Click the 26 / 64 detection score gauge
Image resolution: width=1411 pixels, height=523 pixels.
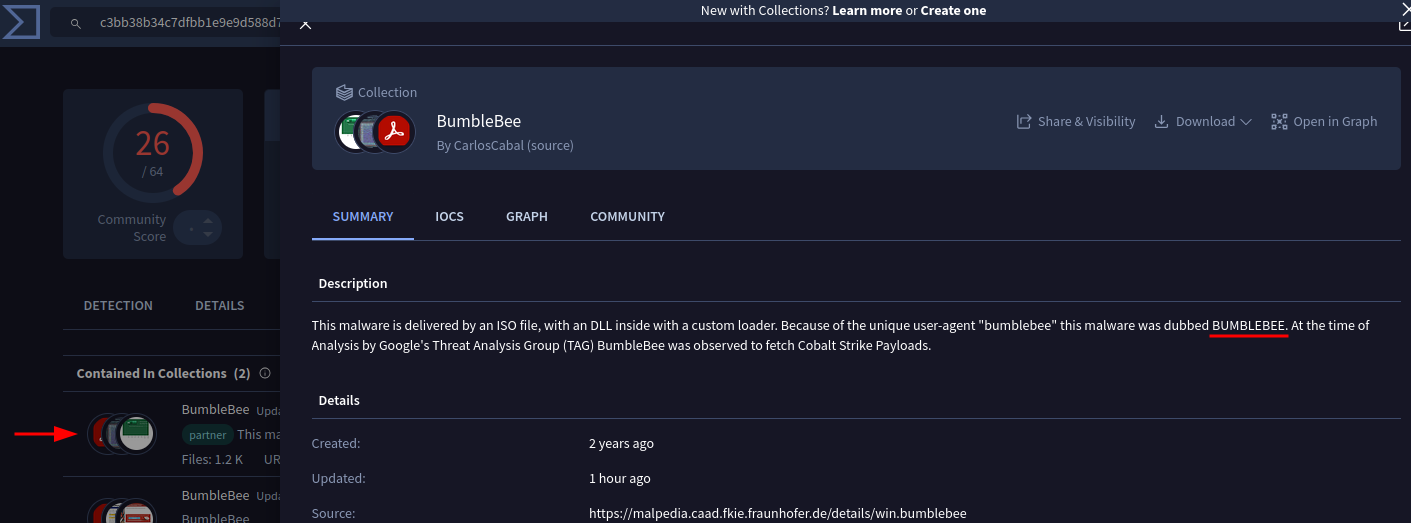pyautogui.click(x=153, y=151)
